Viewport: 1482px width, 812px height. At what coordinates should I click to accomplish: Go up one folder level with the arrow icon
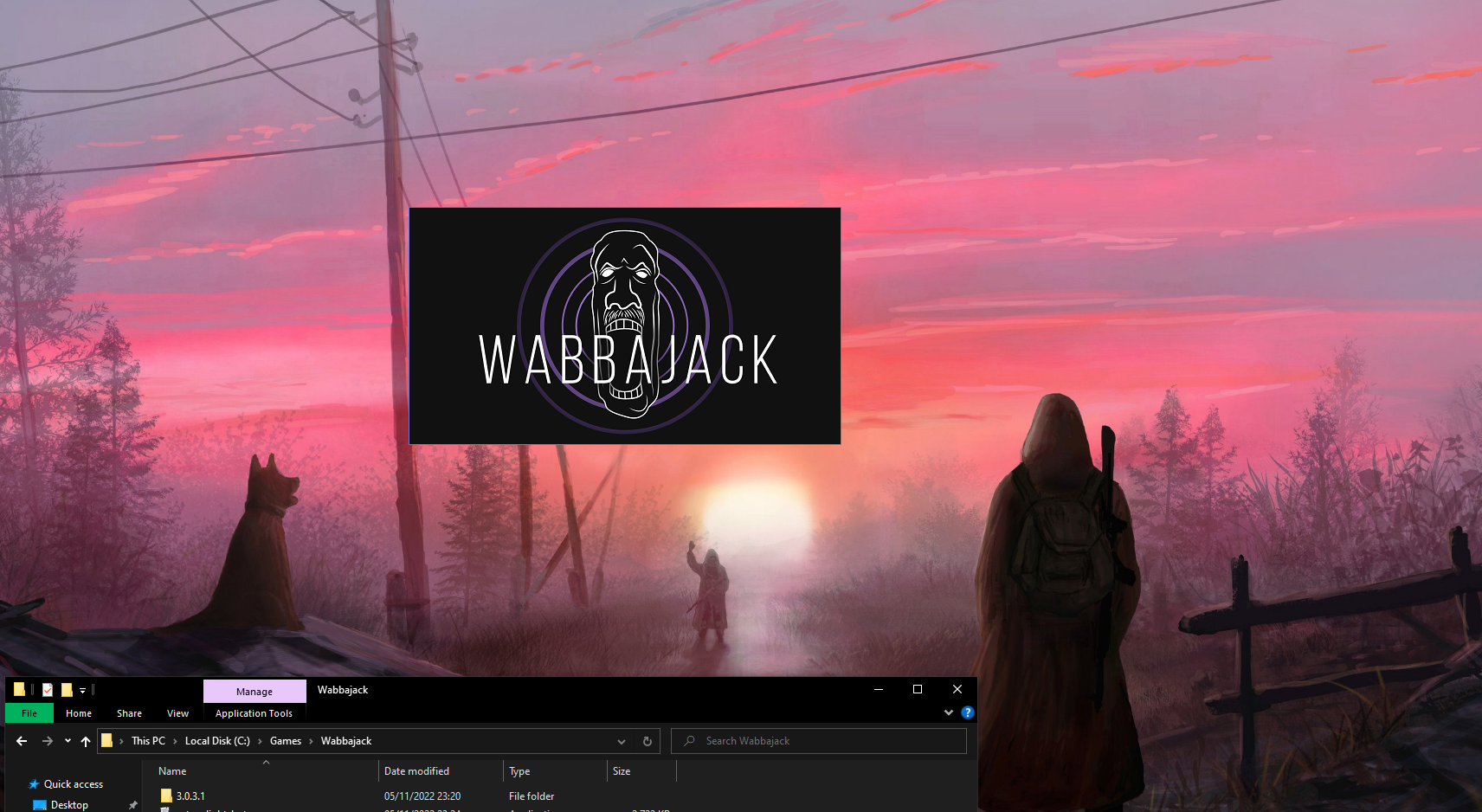(86, 741)
